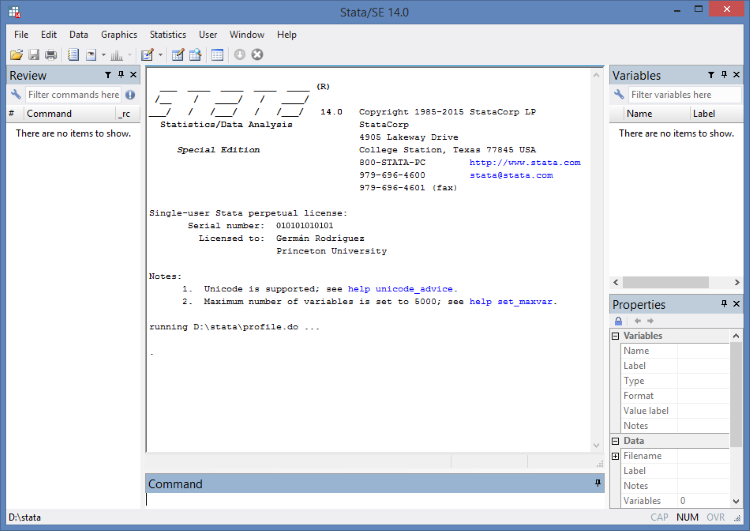This screenshot has width=750, height=531.
Task: Open the Data Editor (Browse) magnifier icon
Action: pos(195,55)
